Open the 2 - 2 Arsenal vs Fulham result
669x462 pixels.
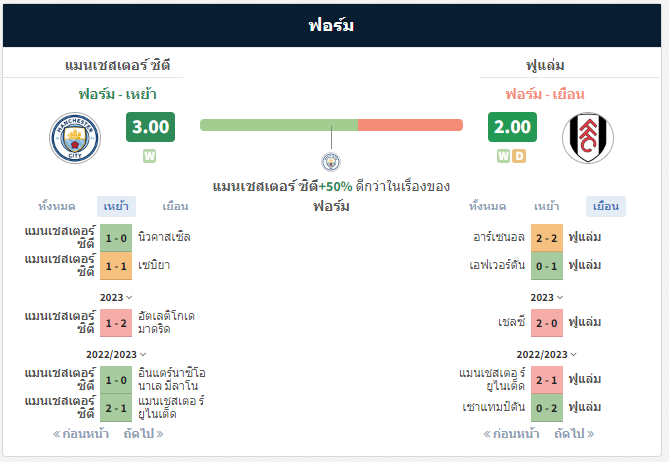point(547,238)
